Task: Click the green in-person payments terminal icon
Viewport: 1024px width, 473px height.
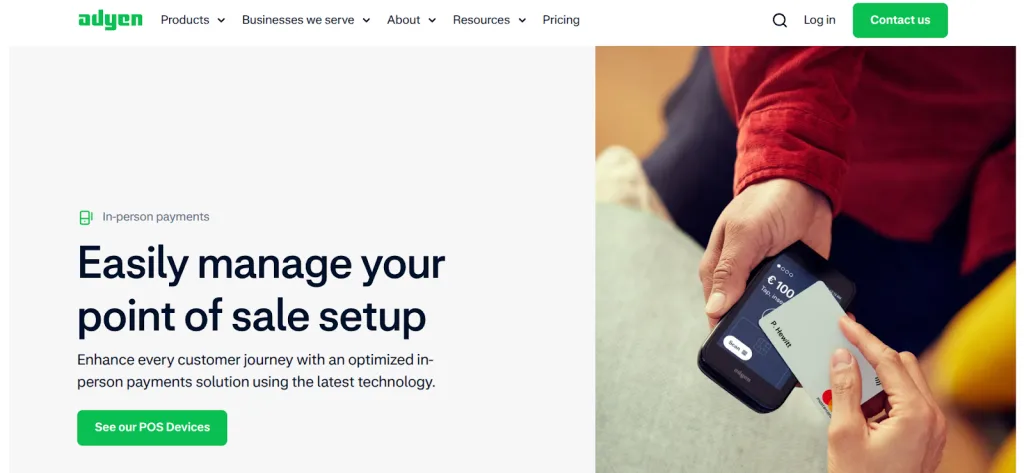Action: pyautogui.click(x=86, y=218)
